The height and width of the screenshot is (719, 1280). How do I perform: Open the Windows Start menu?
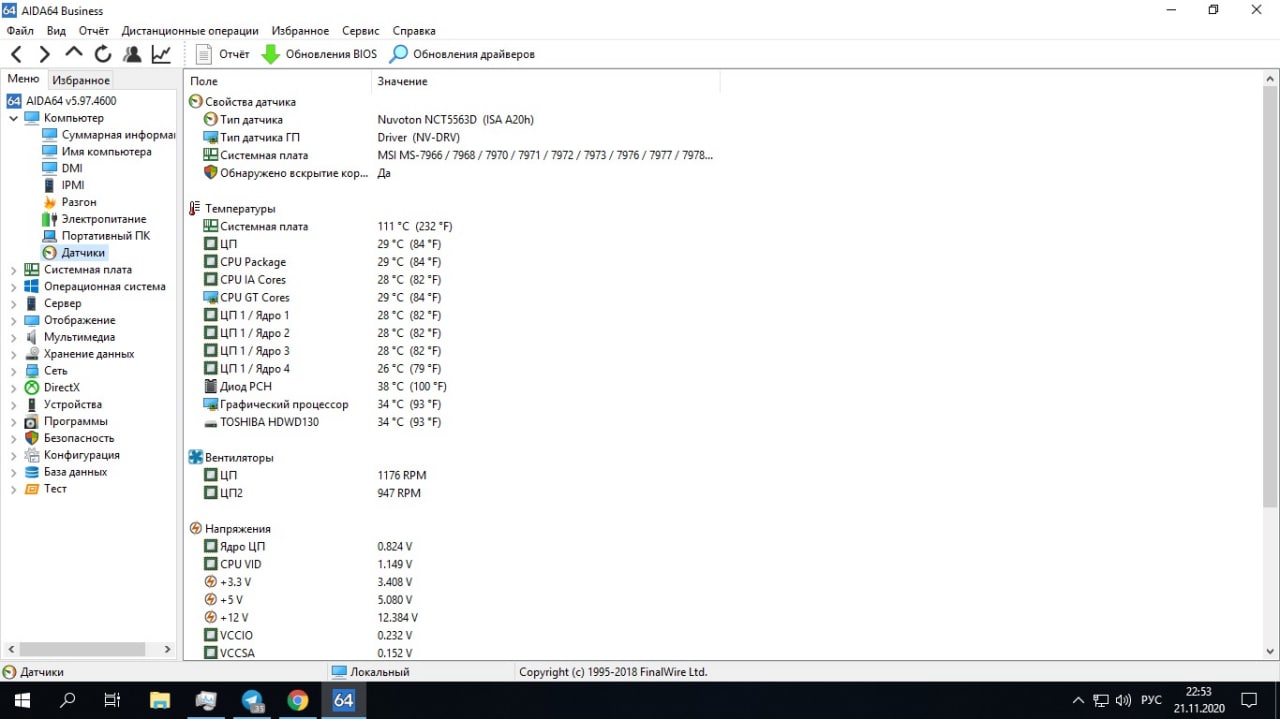pyautogui.click(x=22, y=700)
